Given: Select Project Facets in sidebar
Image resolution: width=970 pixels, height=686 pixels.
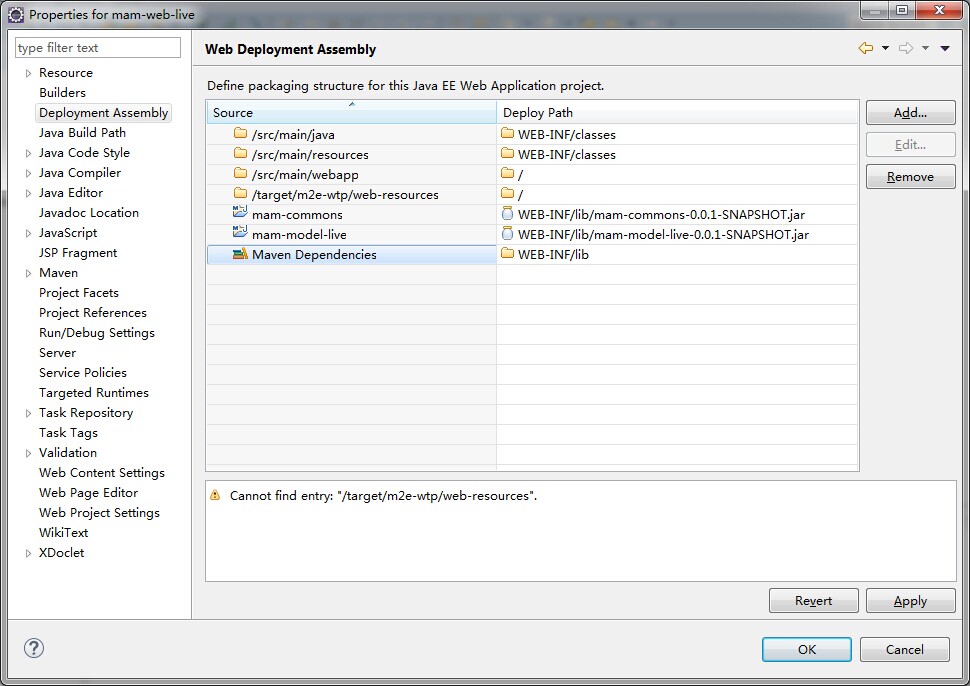Looking at the screenshot, I should coord(79,293).
